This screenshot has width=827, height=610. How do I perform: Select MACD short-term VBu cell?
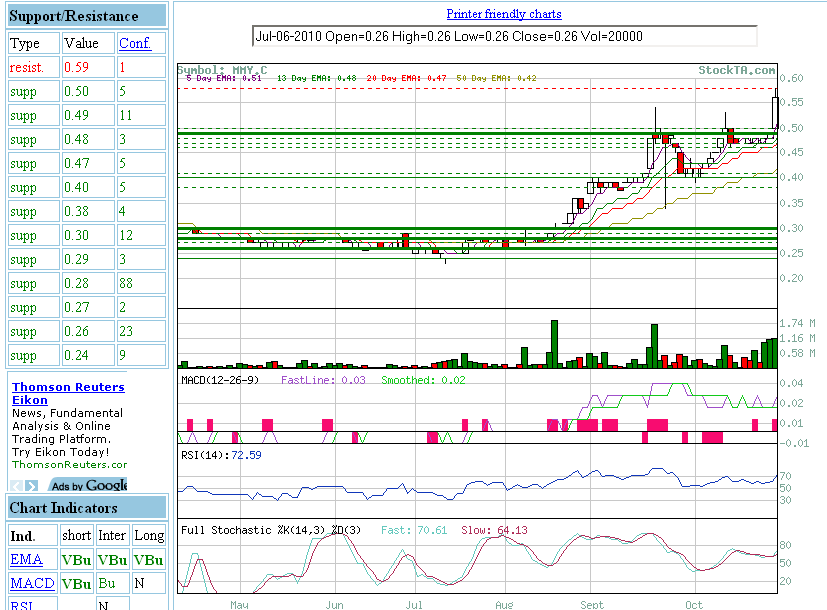point(76,583)
